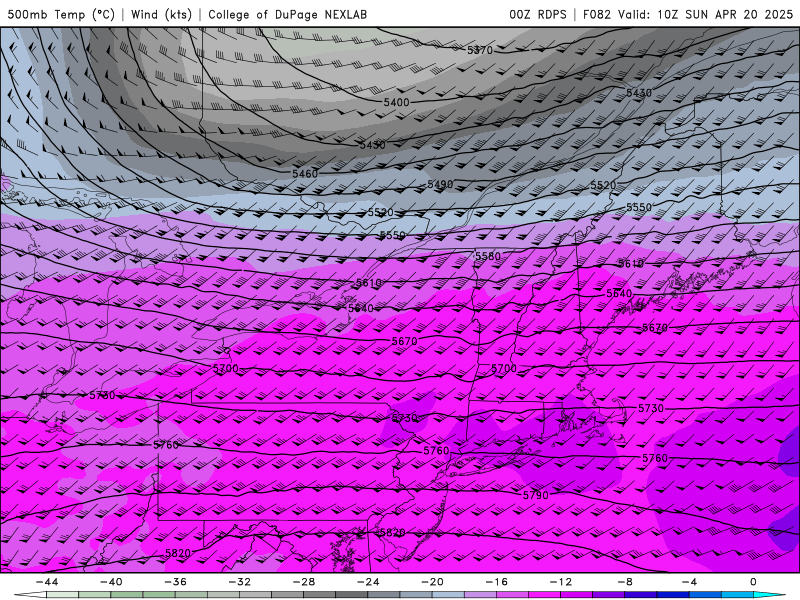This screenshot has width=800, height=600.
Task: Click the "500mb Temp (°C)" title text
Action: (61, 14)
